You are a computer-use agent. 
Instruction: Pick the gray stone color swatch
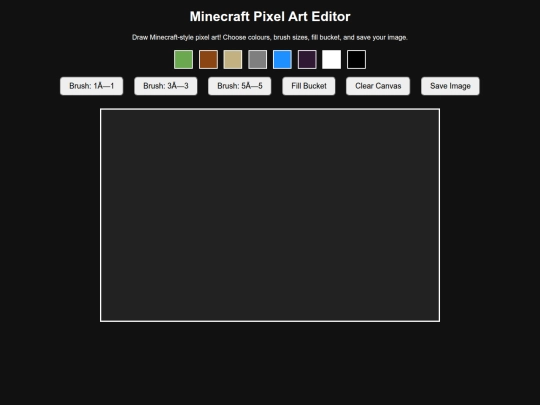point(258,60)
